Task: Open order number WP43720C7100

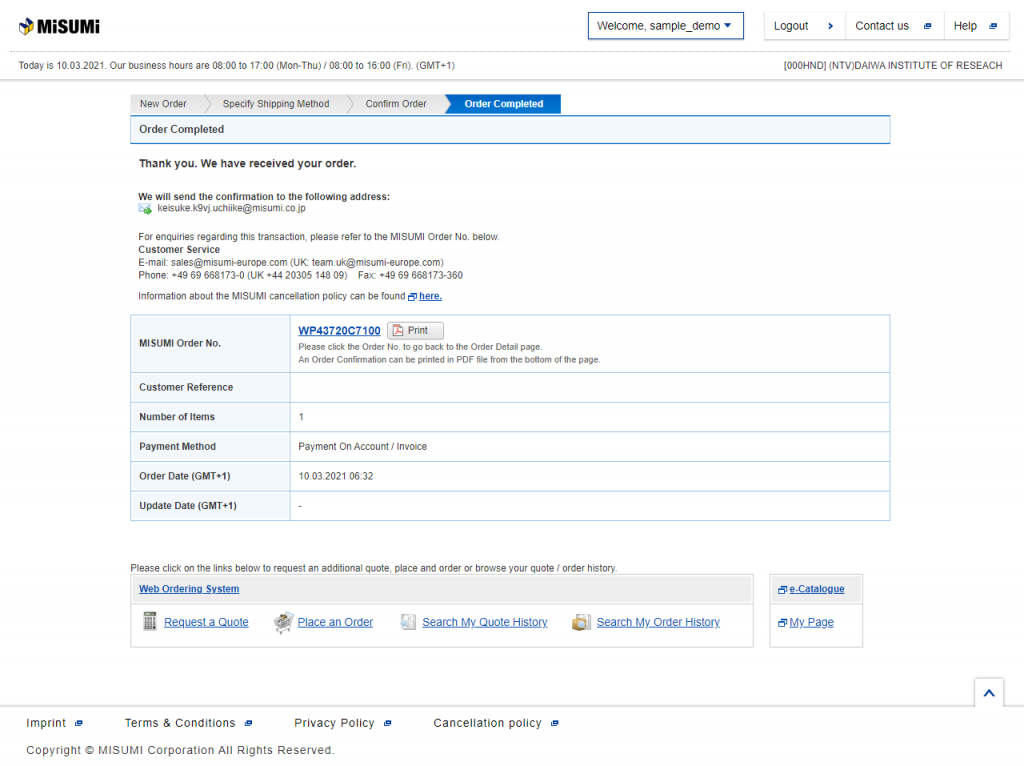Action: (x=339, y=330)
